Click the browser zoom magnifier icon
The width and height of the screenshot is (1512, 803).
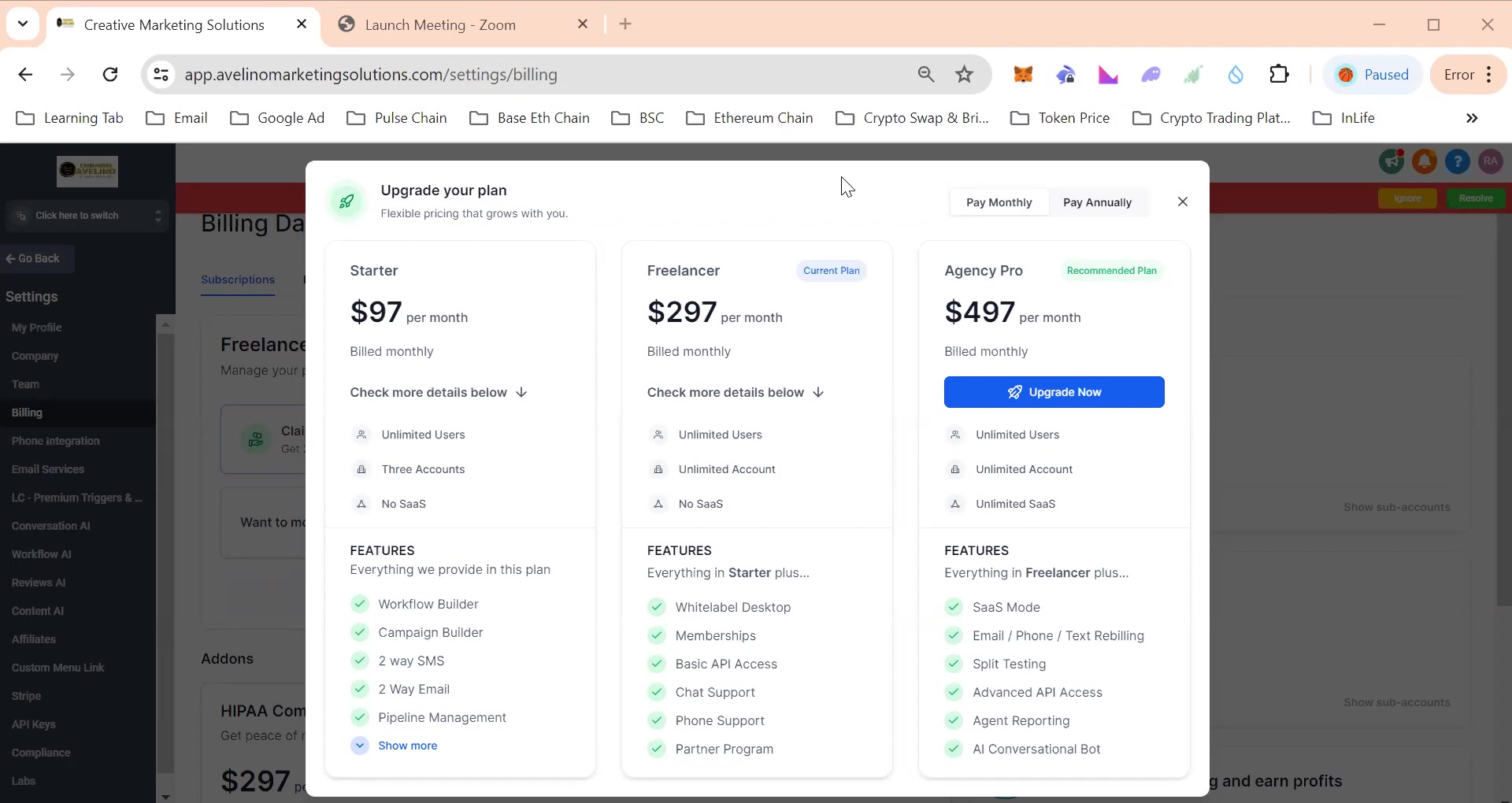pos(926,75)
